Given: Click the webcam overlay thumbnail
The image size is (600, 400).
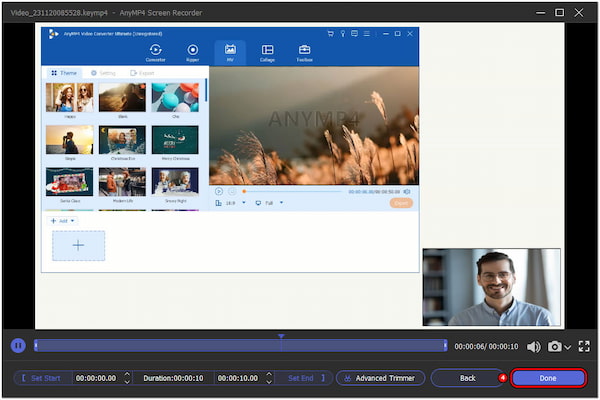Looking at the screenshot, I should point(491,287).
